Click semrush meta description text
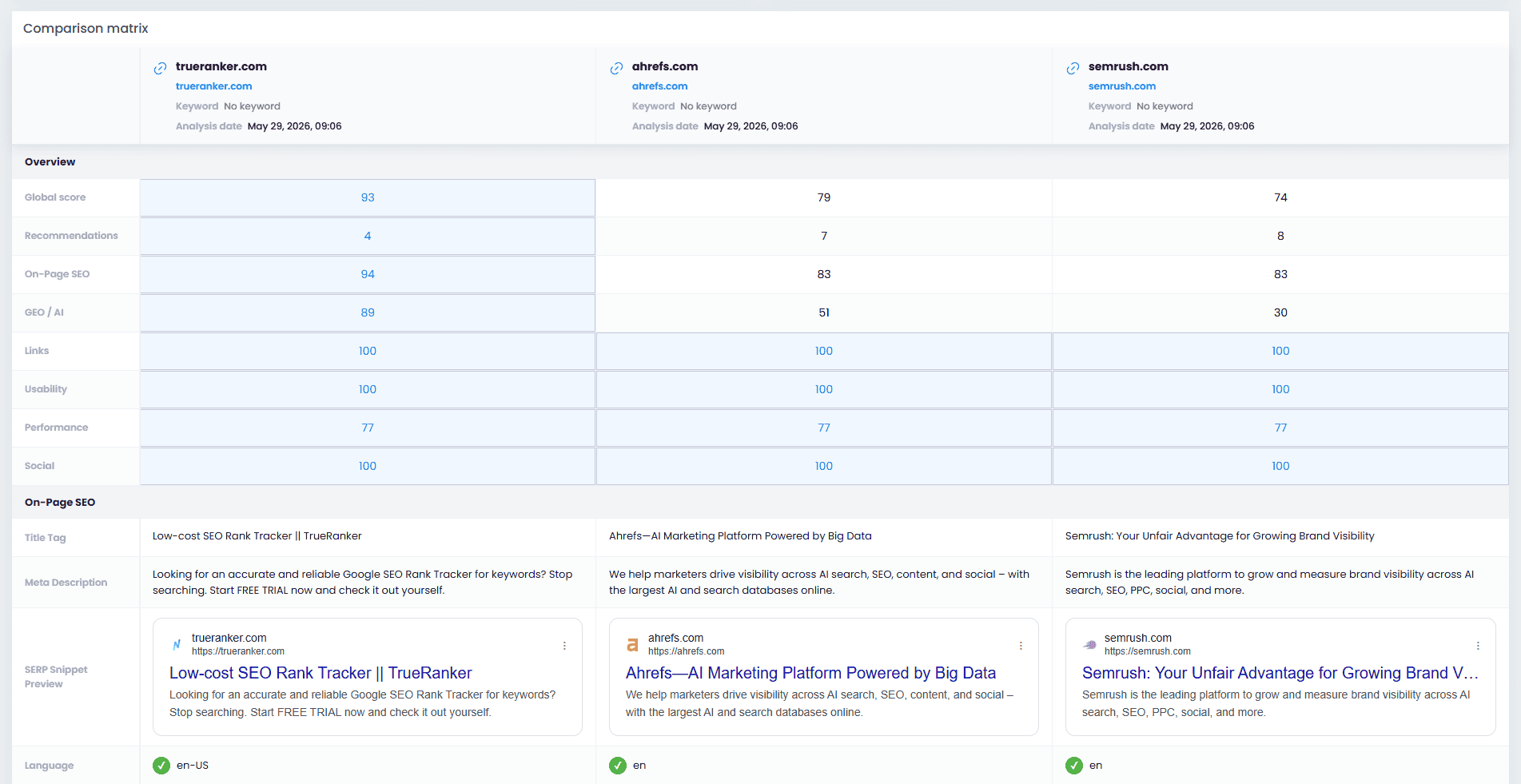This screenshot has width=1521, height=784. (1269, 583)
